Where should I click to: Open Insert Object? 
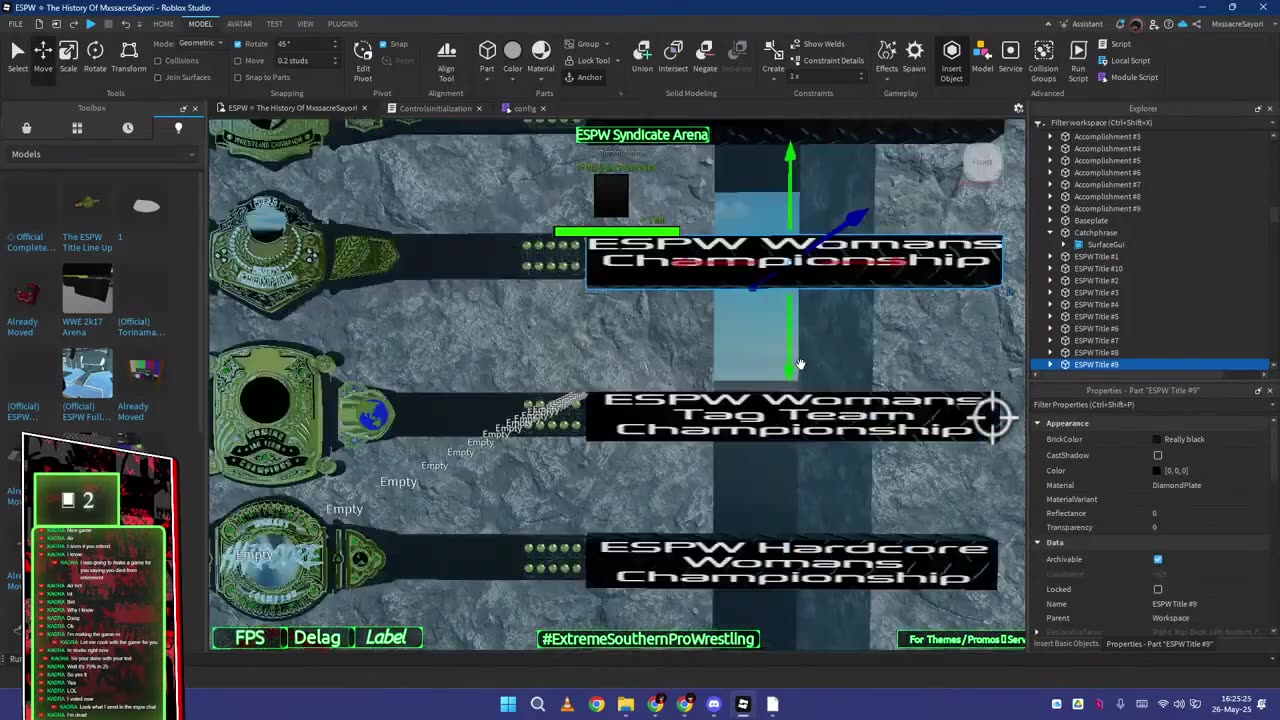pyautogui.click(x=951, y=60)
